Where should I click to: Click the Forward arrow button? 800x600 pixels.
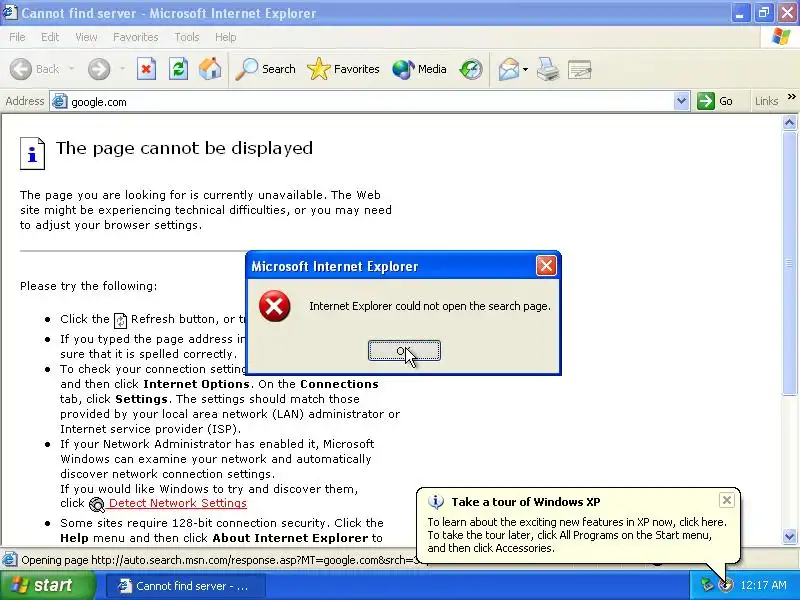[99, 69]
